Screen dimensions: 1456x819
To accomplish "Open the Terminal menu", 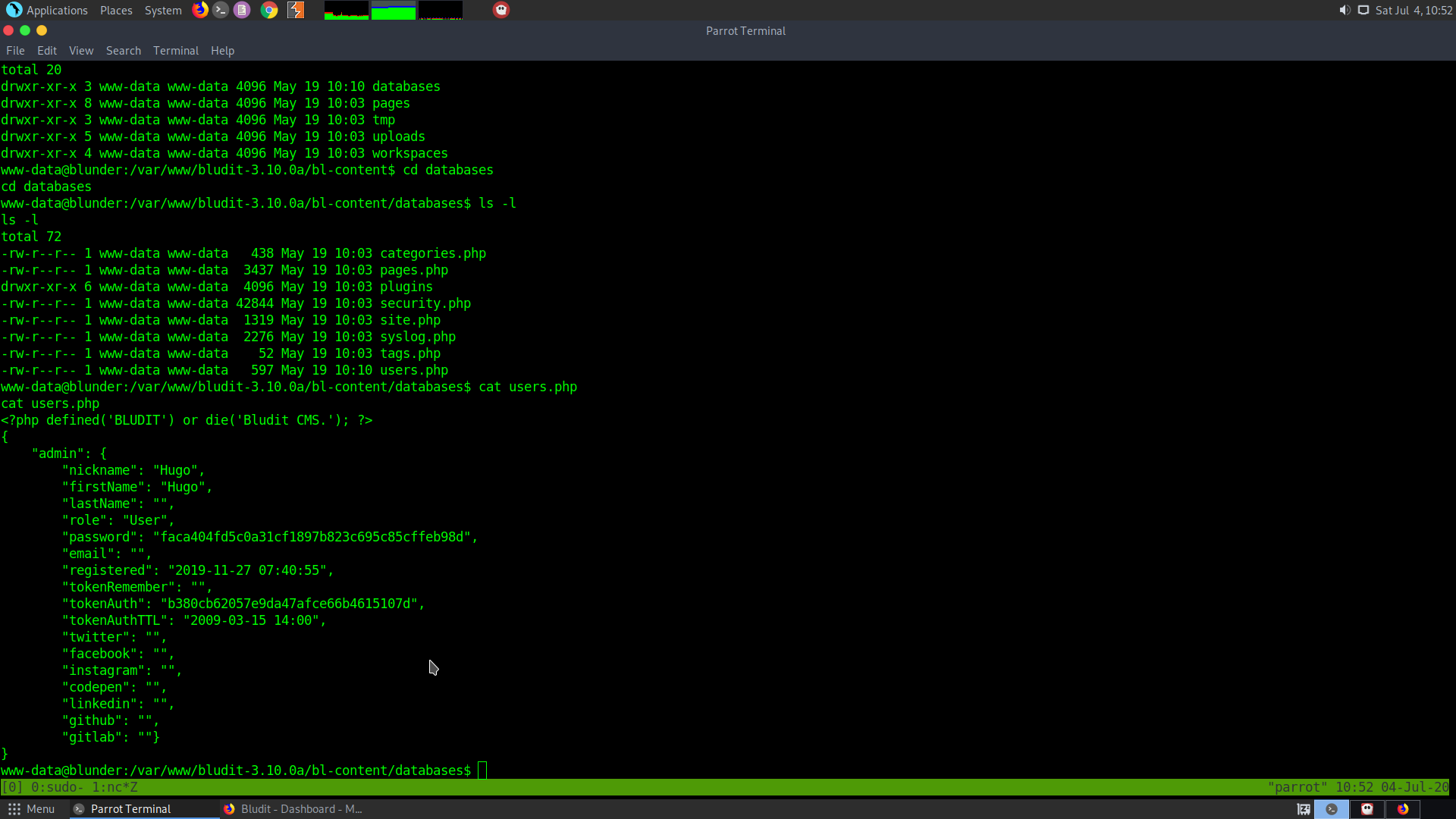I will (x=175, y=51).
